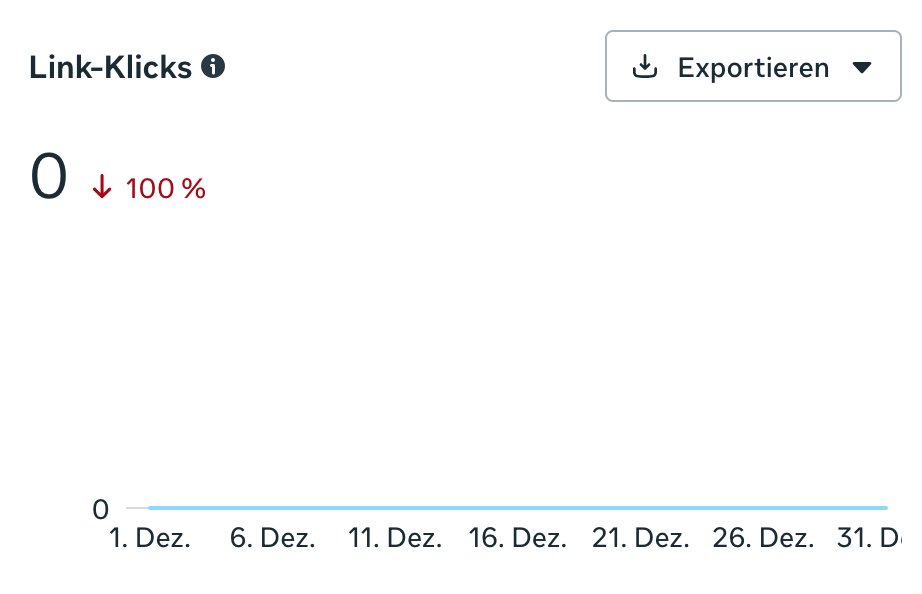Click the y-axis 0 label
The width and height of the screenshot is (922, 594).
click(x=100, y=509)
